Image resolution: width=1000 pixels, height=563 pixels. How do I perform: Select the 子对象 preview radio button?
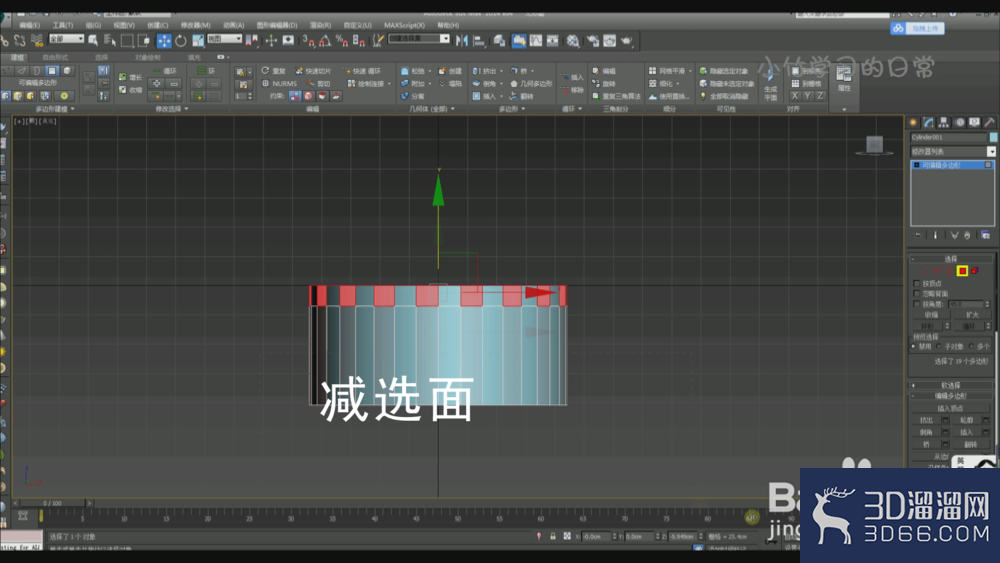[x=939, y=346]
